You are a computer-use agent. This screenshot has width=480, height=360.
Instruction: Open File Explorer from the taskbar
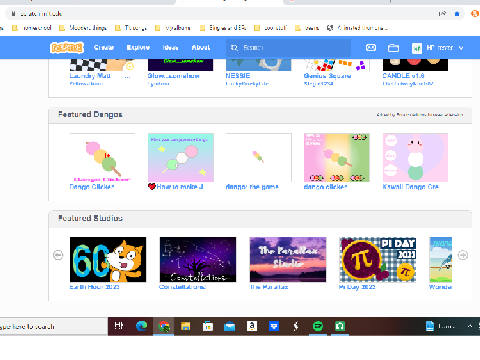coord(185,326)
